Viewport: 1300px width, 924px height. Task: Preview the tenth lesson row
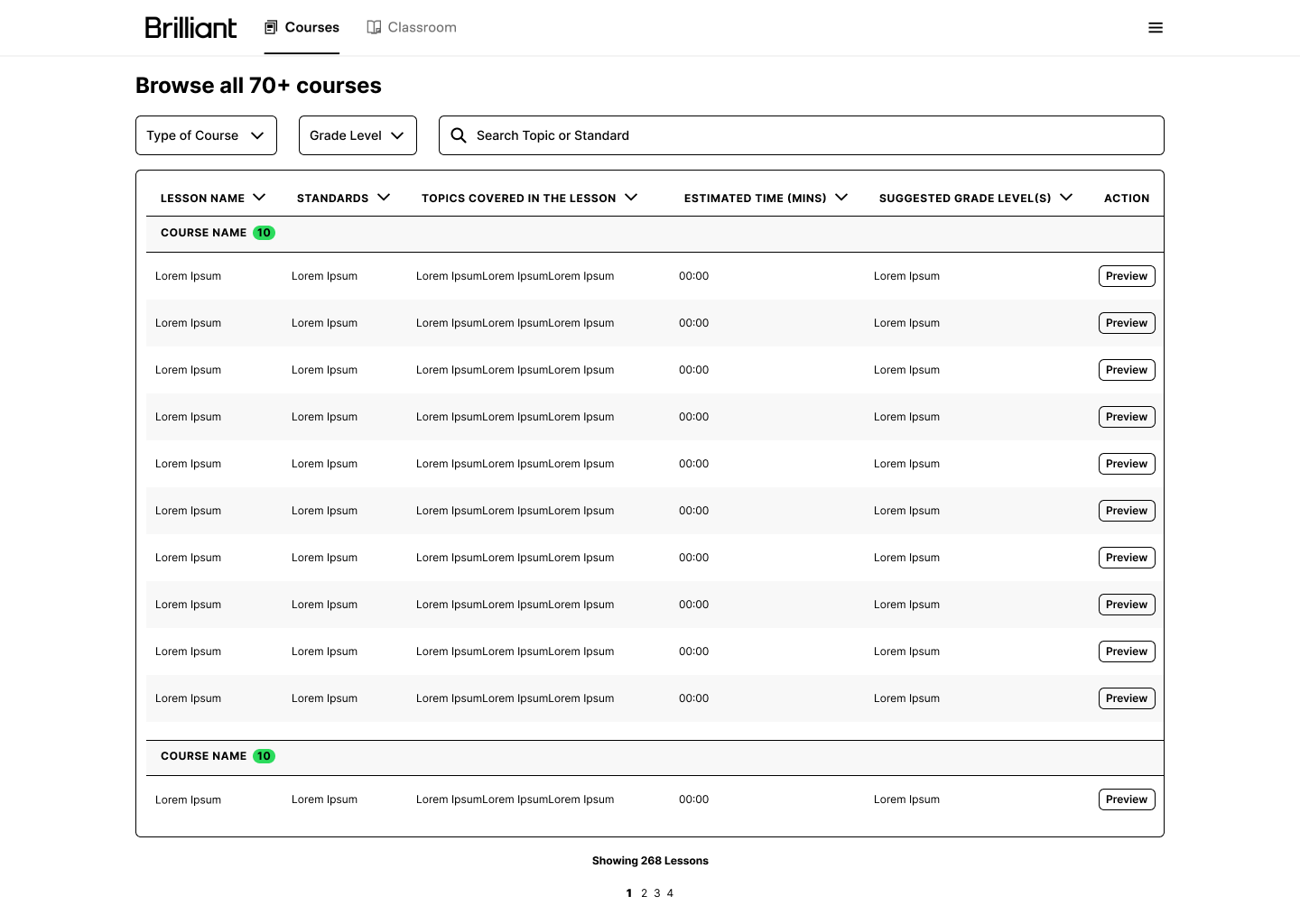click(1127, 698)
